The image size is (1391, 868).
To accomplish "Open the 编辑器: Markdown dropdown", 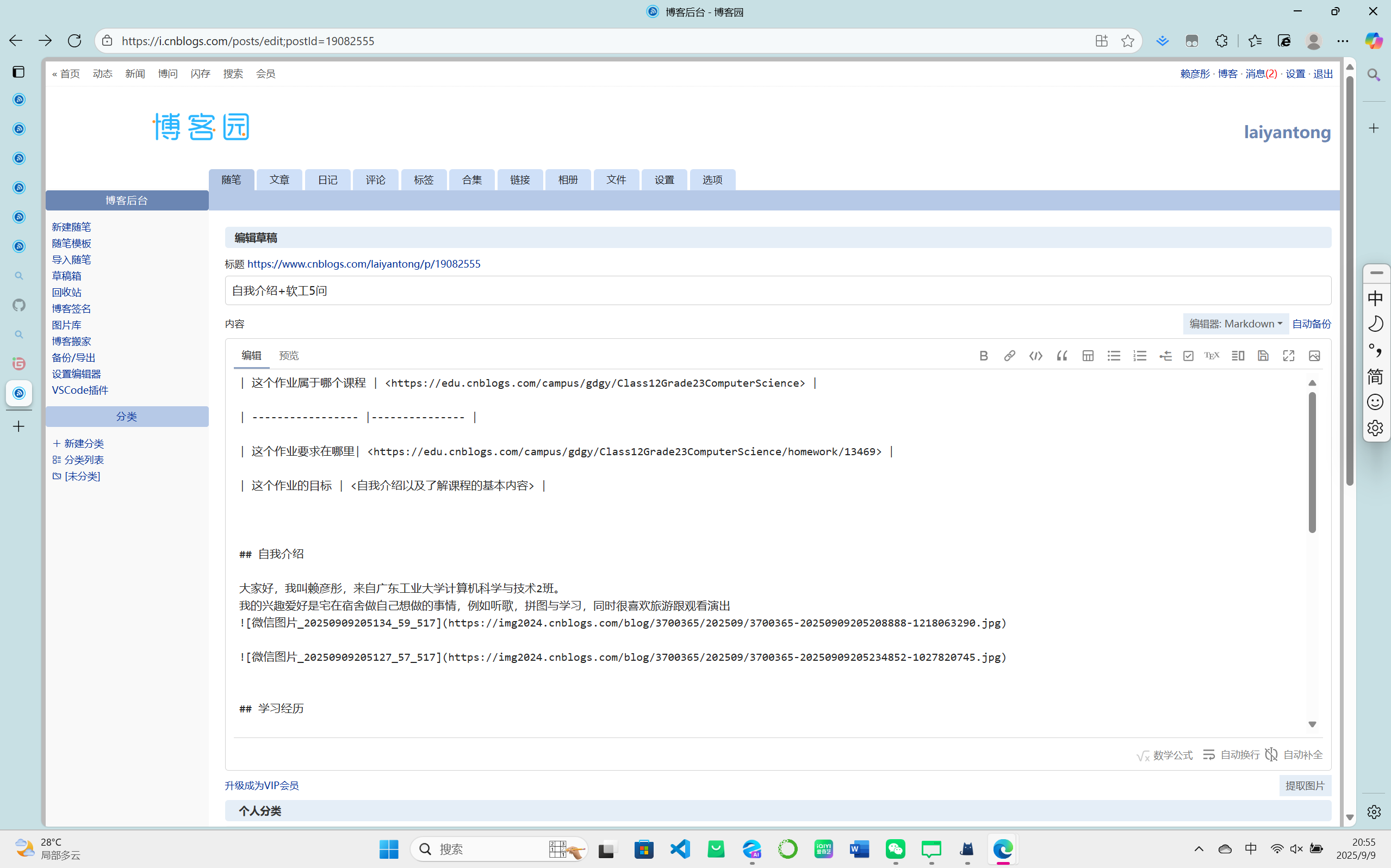I will [x=1235, y=324].
